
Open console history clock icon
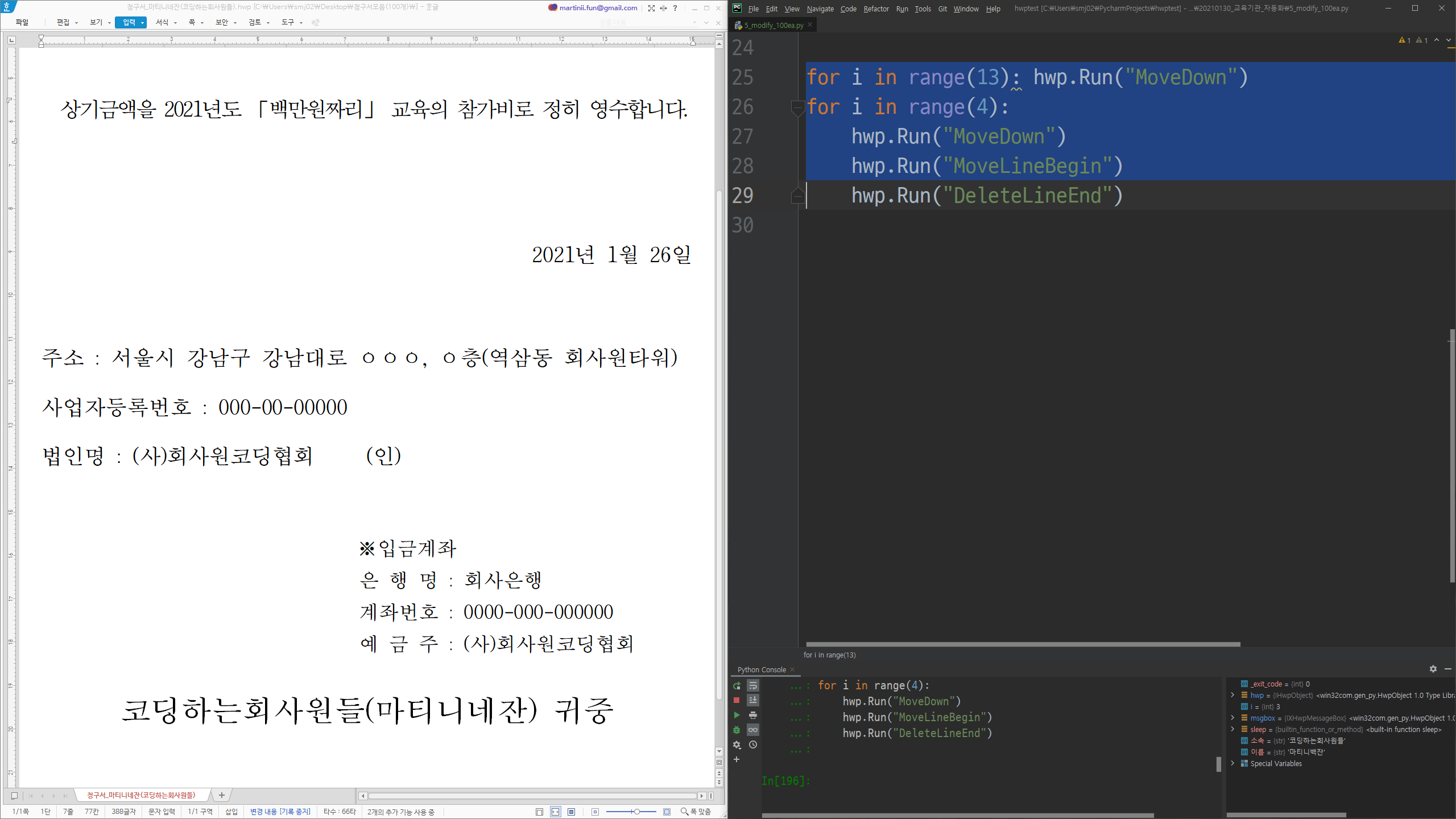[753, 744]
